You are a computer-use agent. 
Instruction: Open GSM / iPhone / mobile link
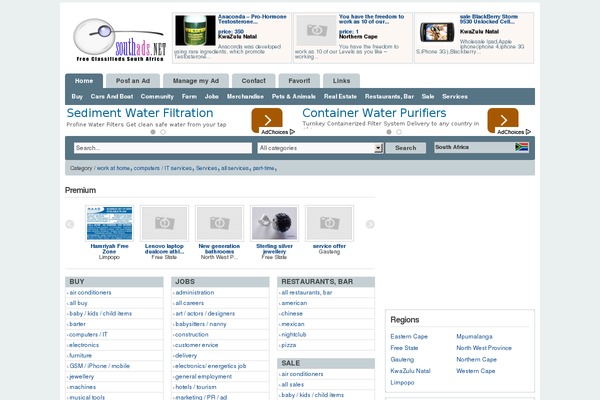pos(99,366)
